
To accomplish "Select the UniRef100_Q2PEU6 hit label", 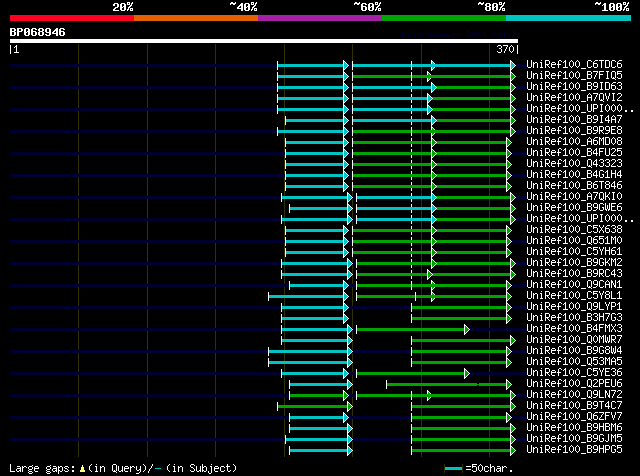I will 574,384.
